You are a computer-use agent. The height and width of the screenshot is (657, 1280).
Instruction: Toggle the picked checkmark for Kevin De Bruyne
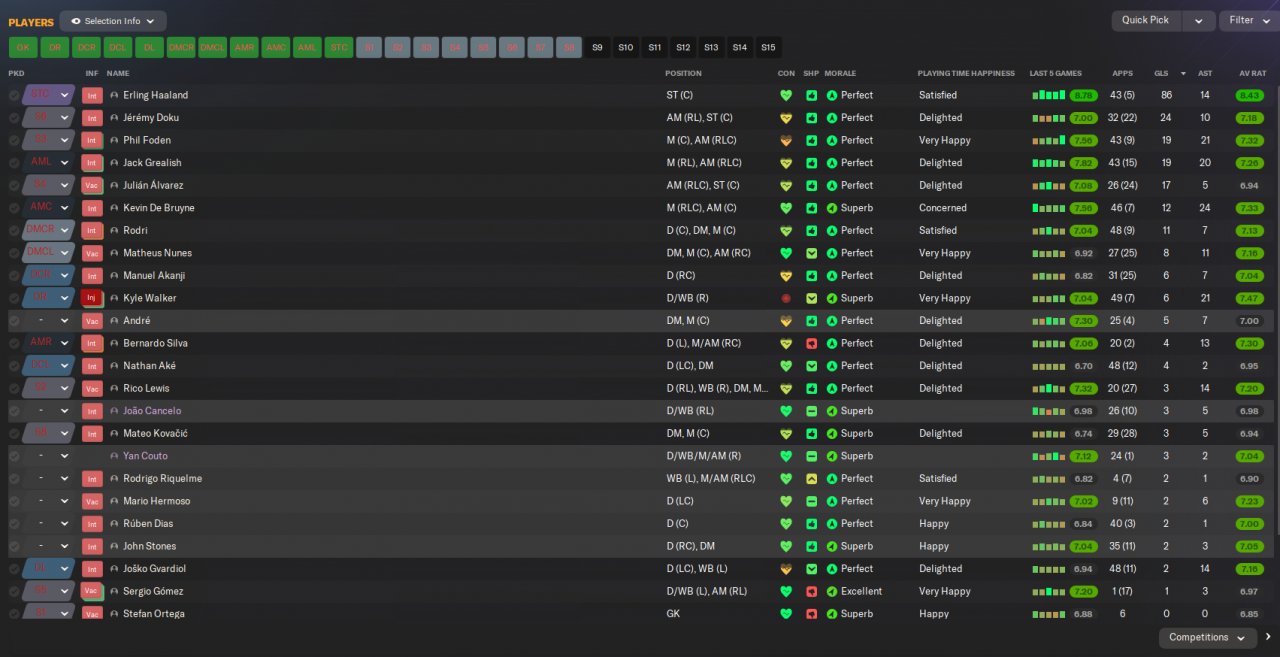(14, 208)
